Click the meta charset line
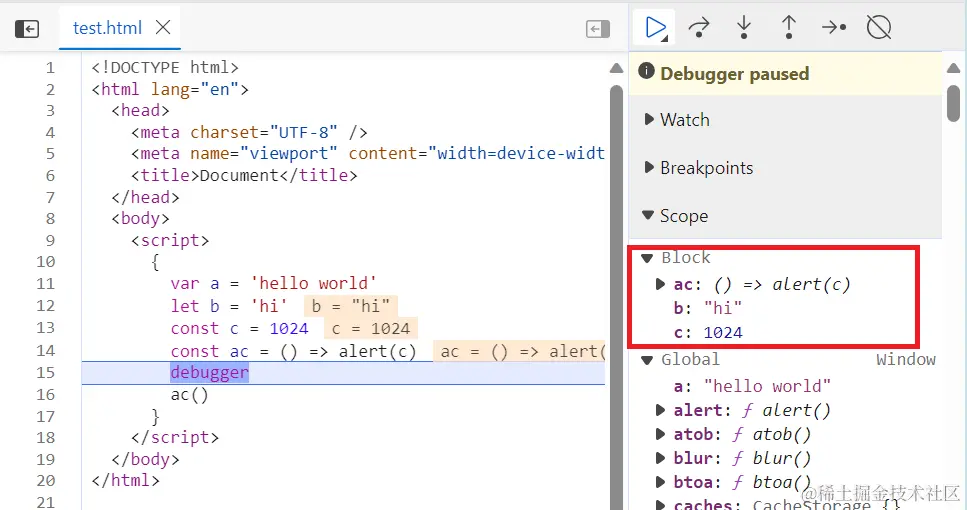967x510 pixels. [249, 133]
